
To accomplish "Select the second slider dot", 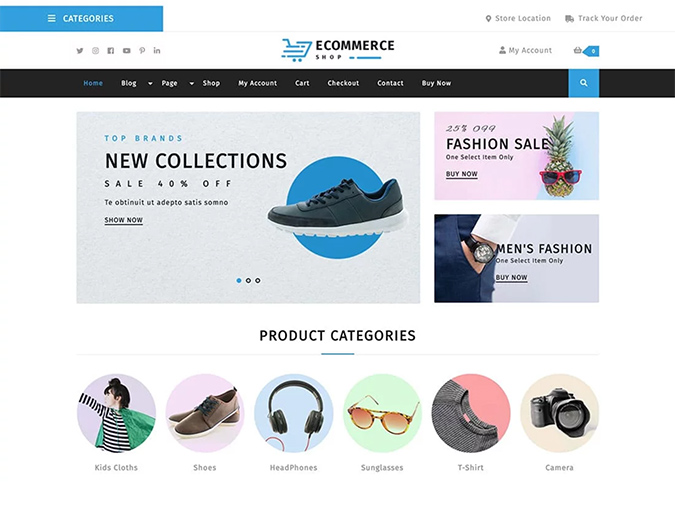I will tap(248, 281).
